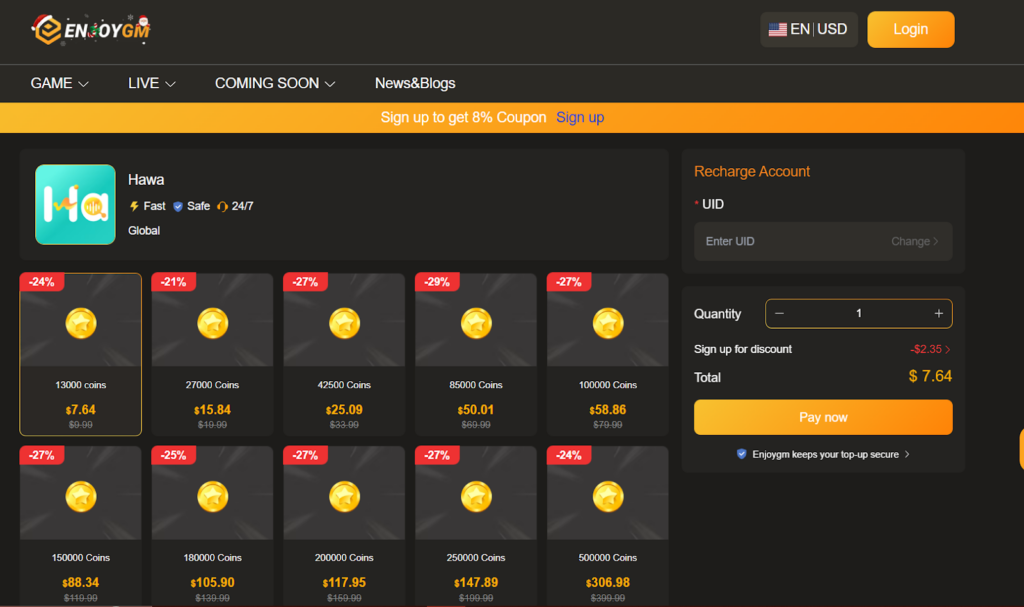Click the Login button
Screen dimensions: 1024x607
pyautogui.click(x=910, y=29)
